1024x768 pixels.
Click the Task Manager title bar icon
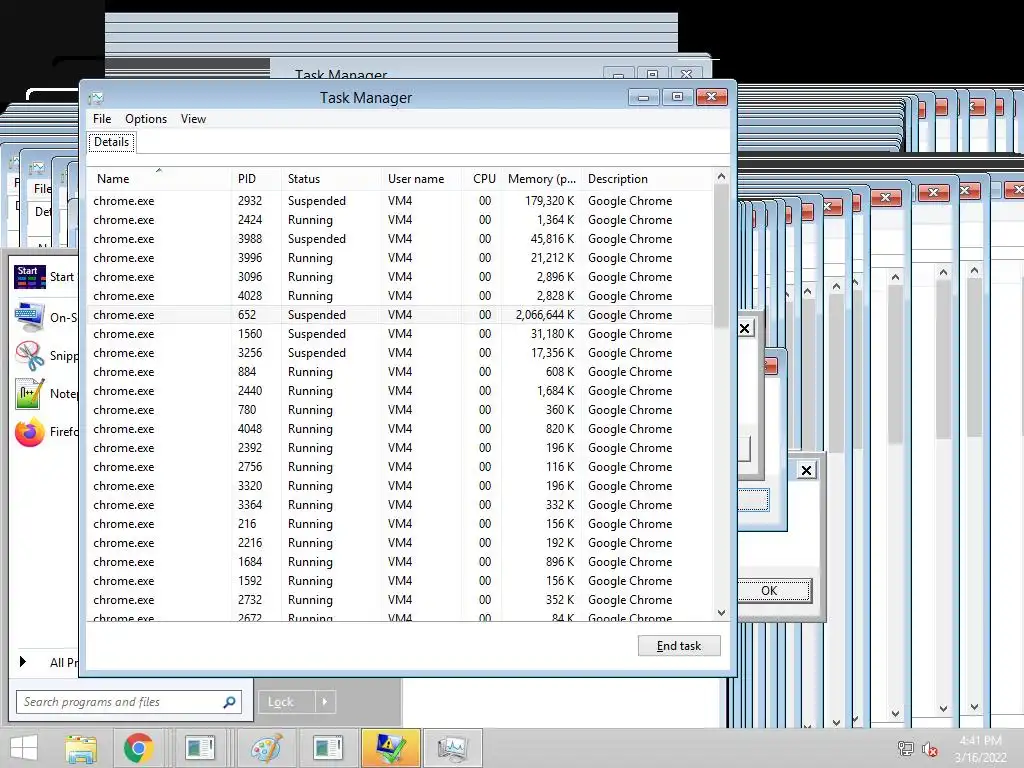tap(96, 98)
